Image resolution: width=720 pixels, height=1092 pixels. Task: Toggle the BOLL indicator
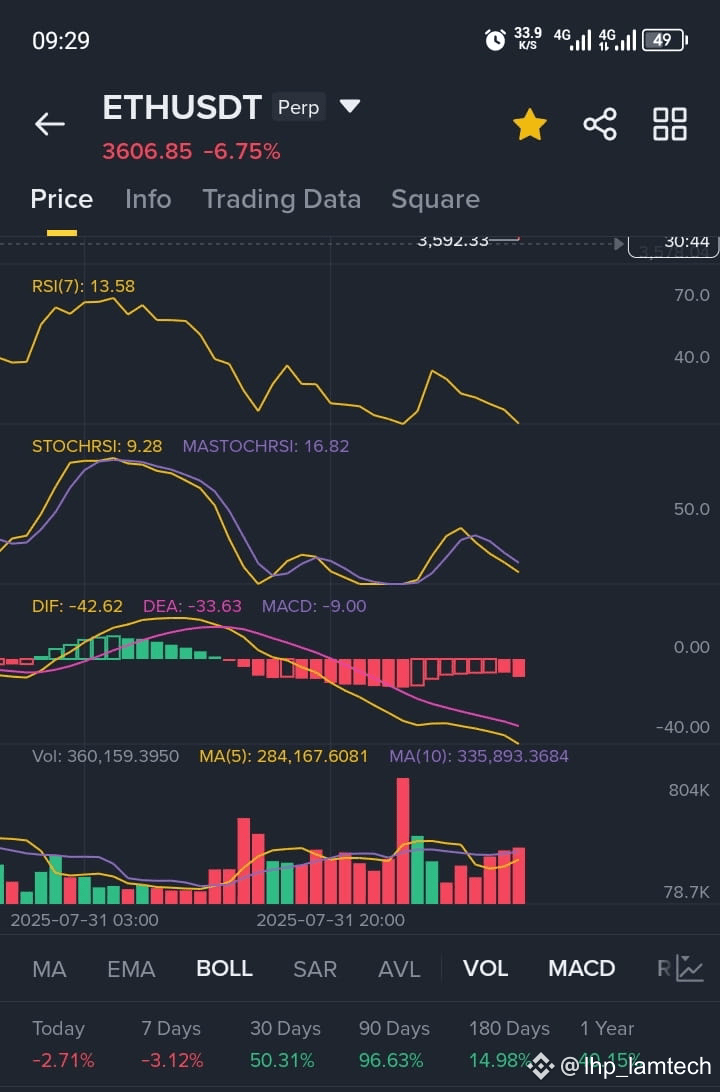(x=224, y=969)
